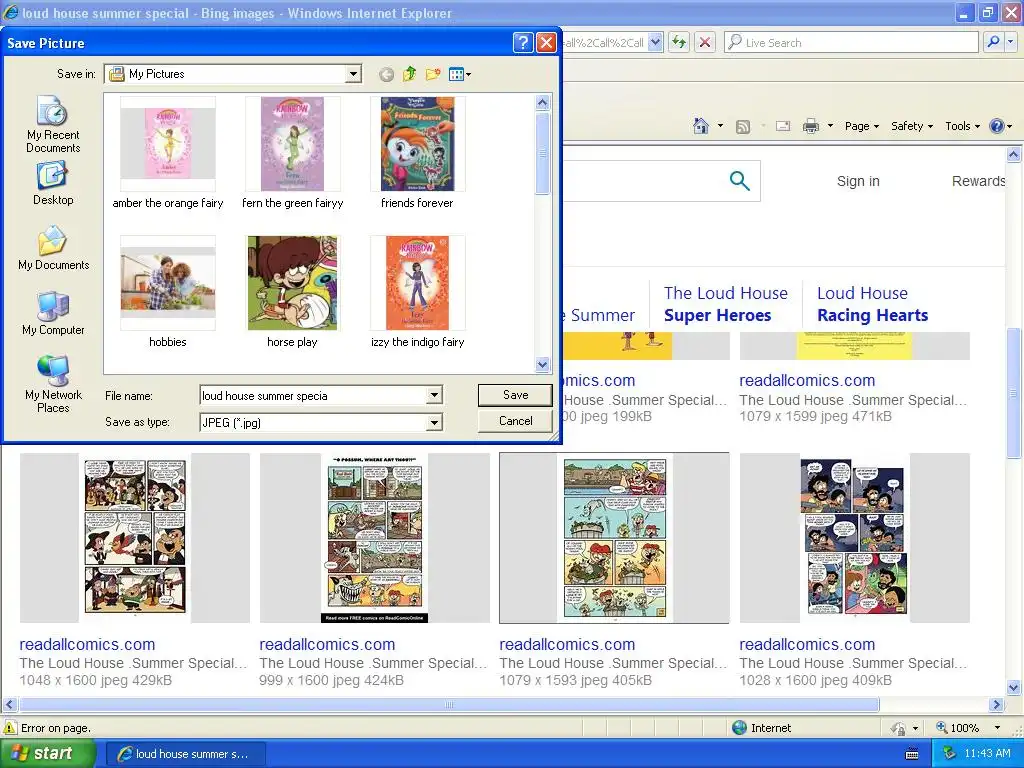Viewport: 1024px width, 768px height.
Task: Click the Read Mail icon in IE toolbar
Action: (783, 126)
